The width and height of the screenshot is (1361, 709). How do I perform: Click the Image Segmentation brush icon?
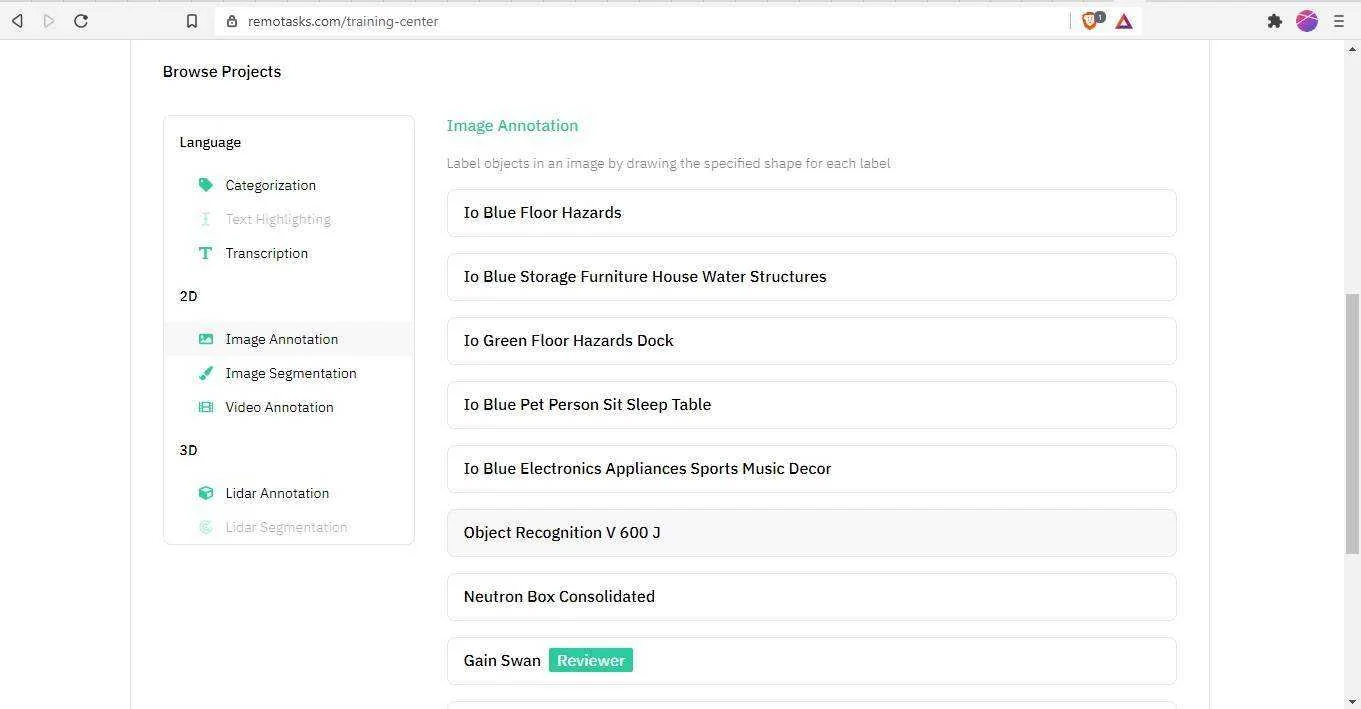pos(206,373)
